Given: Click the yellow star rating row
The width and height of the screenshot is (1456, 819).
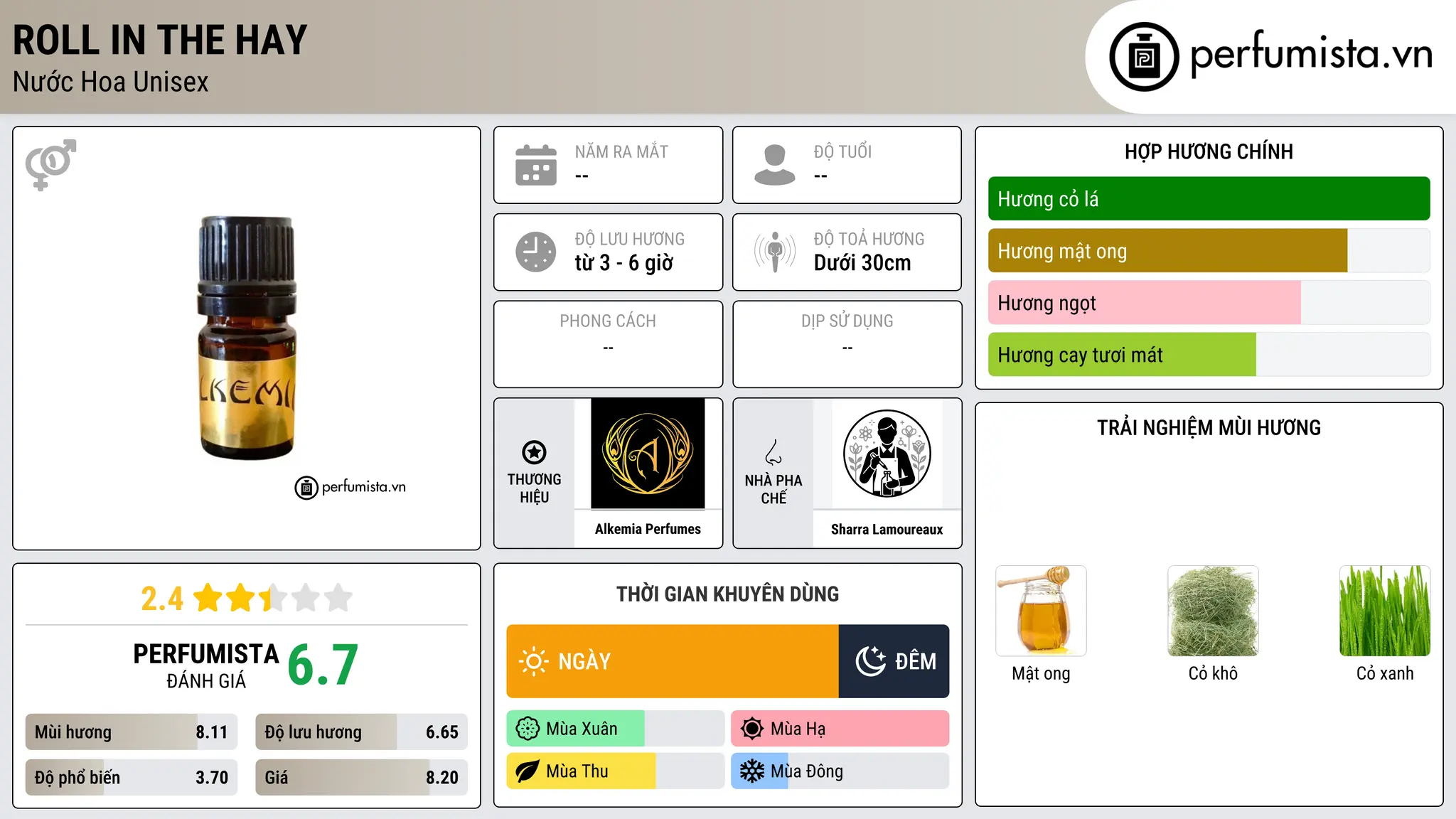Looking at the screenshot, I should [273, 598].
